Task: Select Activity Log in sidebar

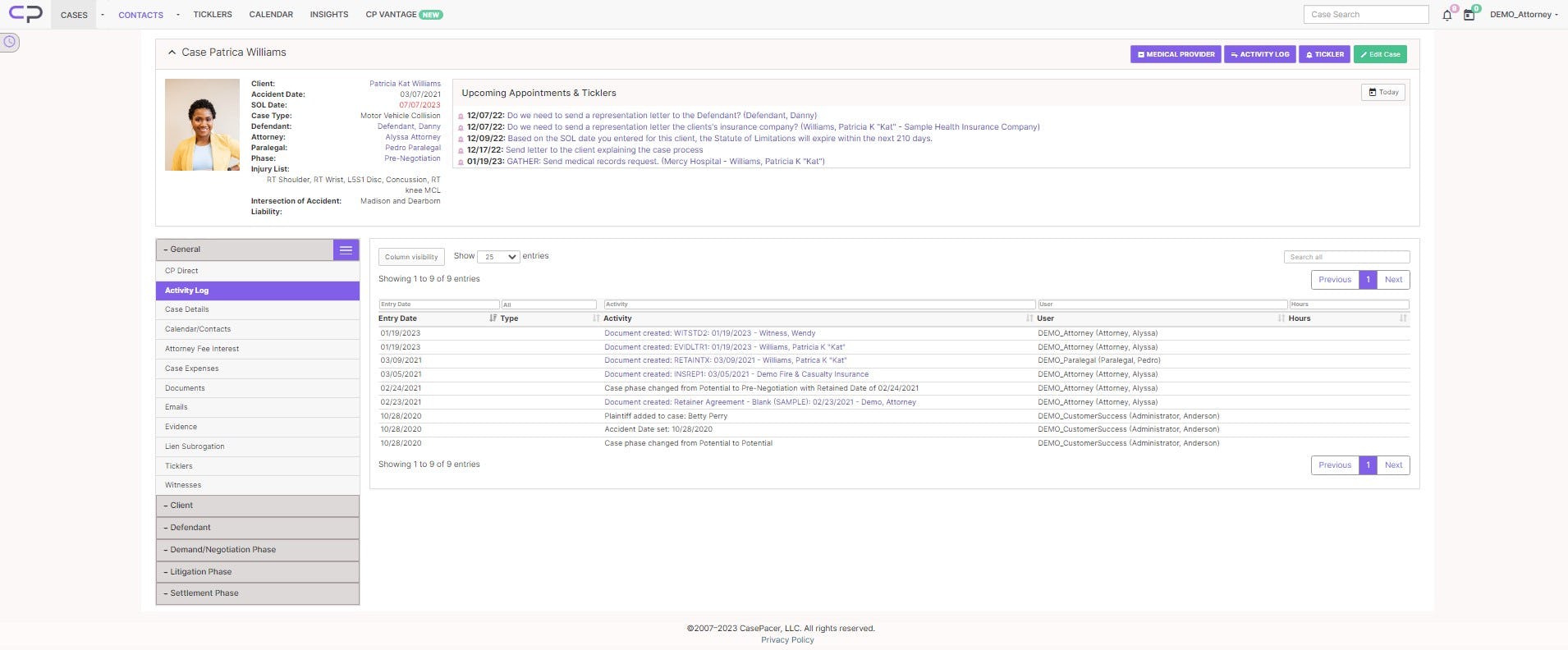Action: point(258,291)
